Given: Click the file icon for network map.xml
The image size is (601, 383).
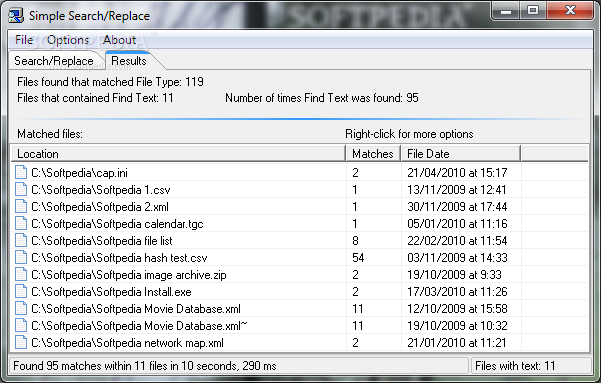Looking at the screenshot, I should pyautogui.click(x=21, y=342).
